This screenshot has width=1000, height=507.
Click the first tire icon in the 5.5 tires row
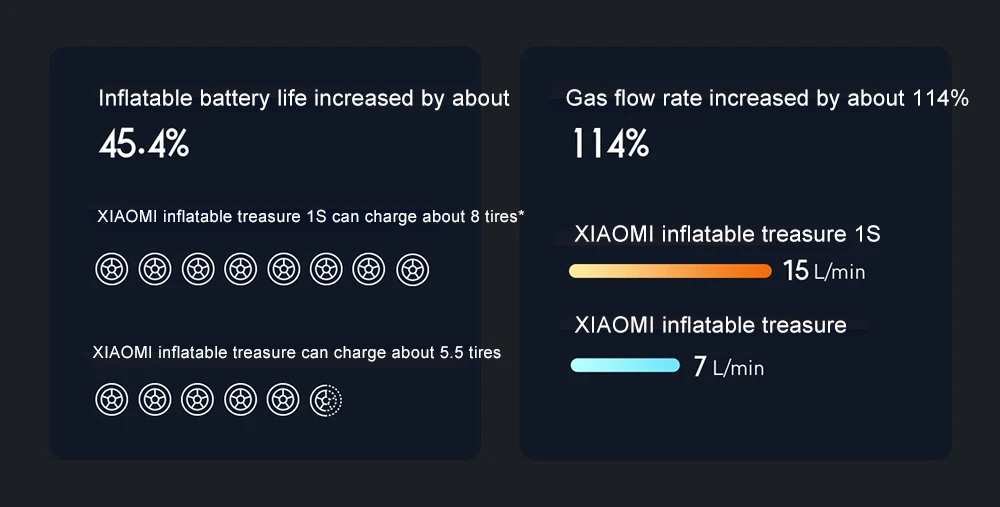point(112,400)
